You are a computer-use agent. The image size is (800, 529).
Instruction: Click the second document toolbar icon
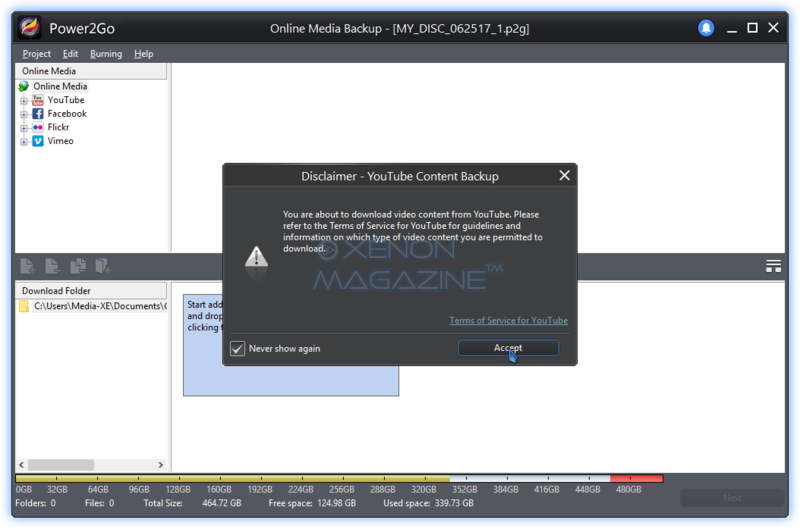(53, 266)
